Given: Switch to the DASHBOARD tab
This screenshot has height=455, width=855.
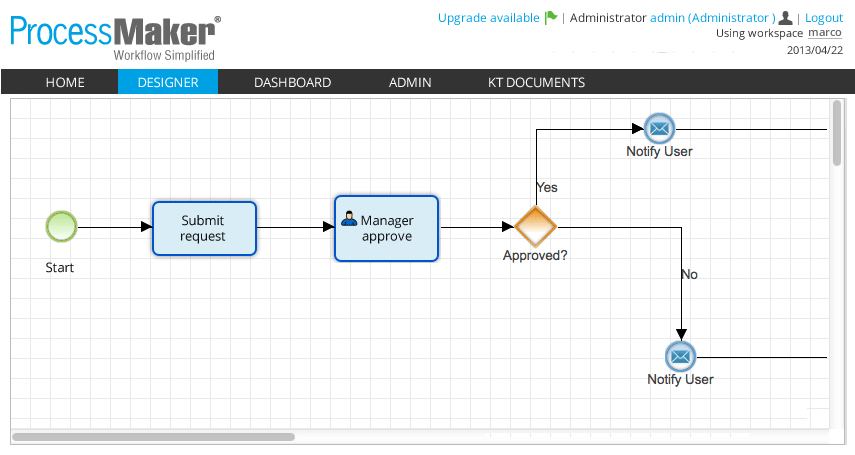Looking at the screenshot, I should click(292, 82).
